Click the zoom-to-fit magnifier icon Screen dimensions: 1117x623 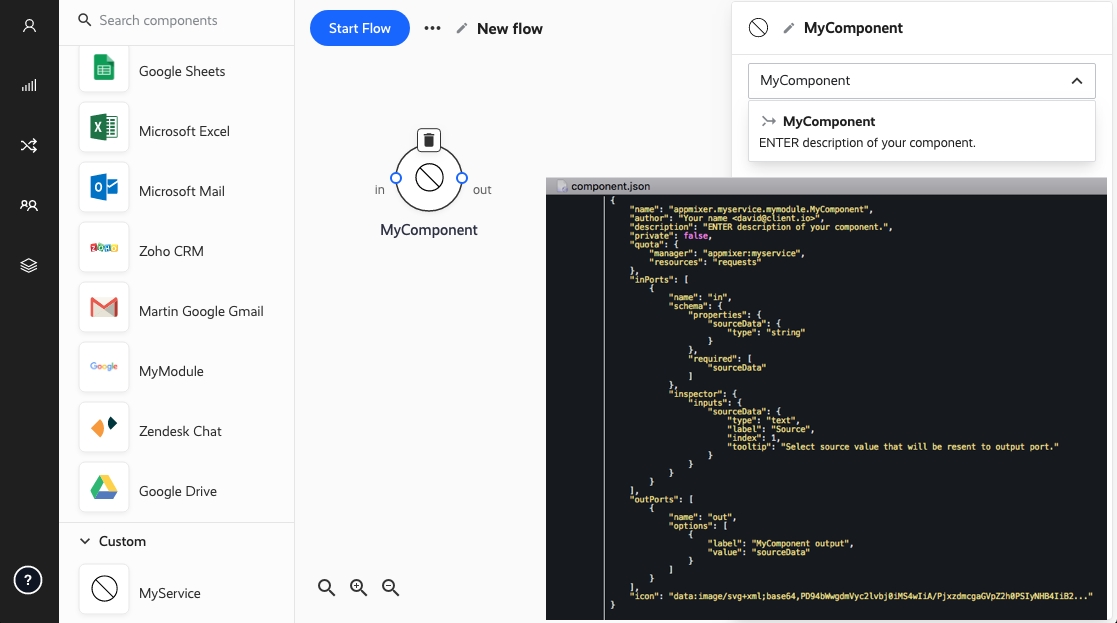tap(326, 588)
